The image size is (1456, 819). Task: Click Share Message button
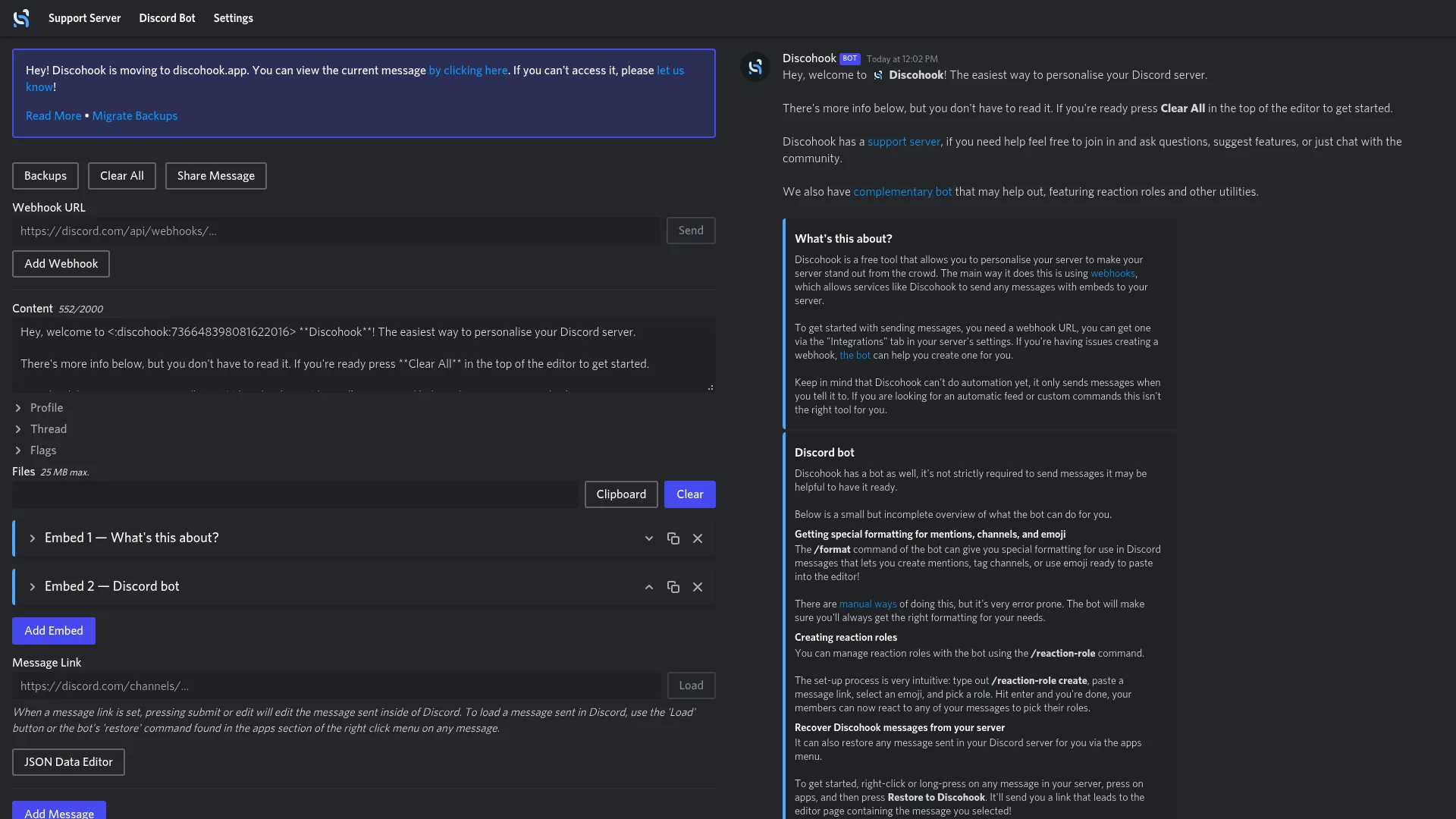point(216,176)
